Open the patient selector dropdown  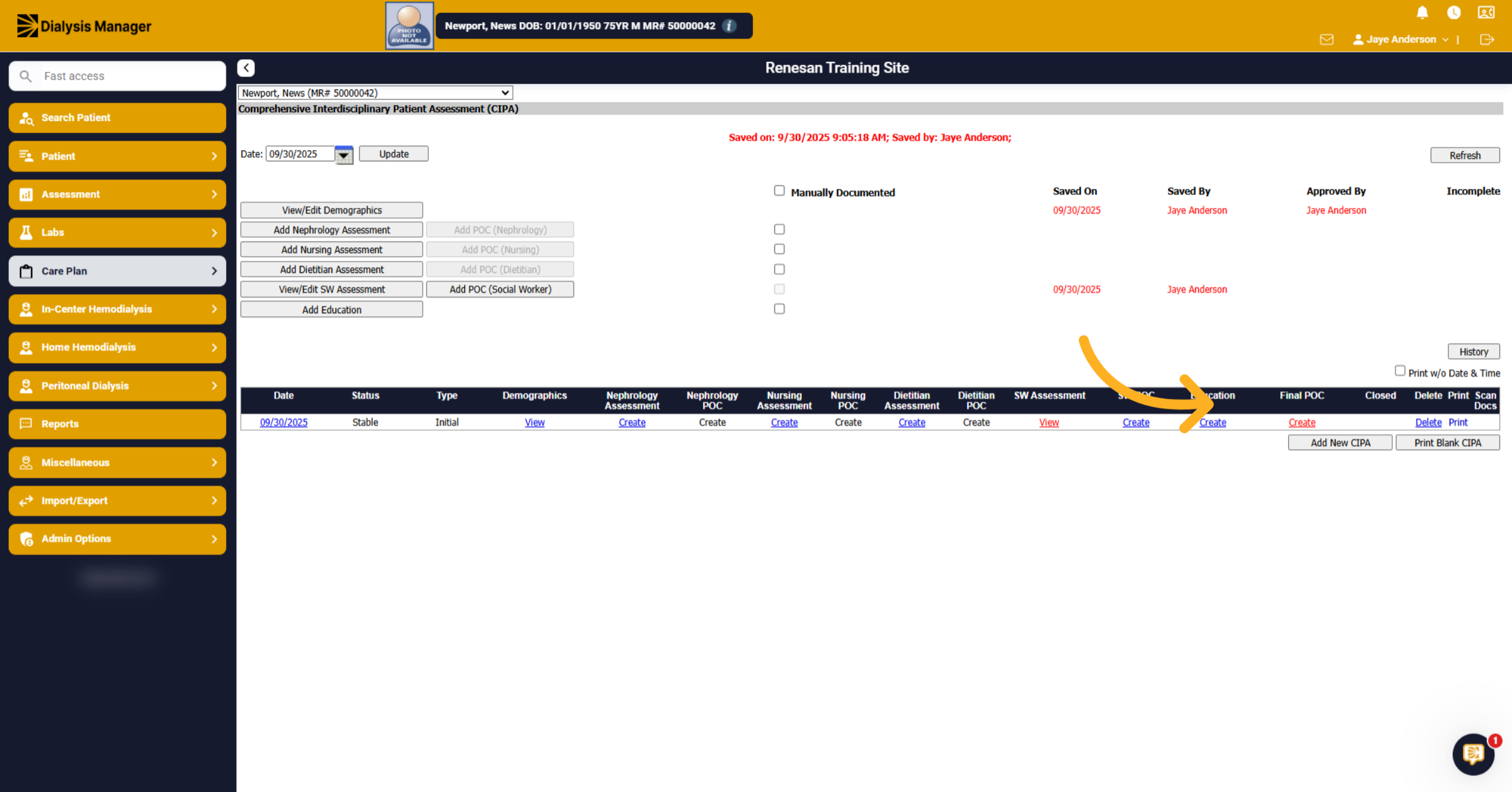click(x=375, y=93)
